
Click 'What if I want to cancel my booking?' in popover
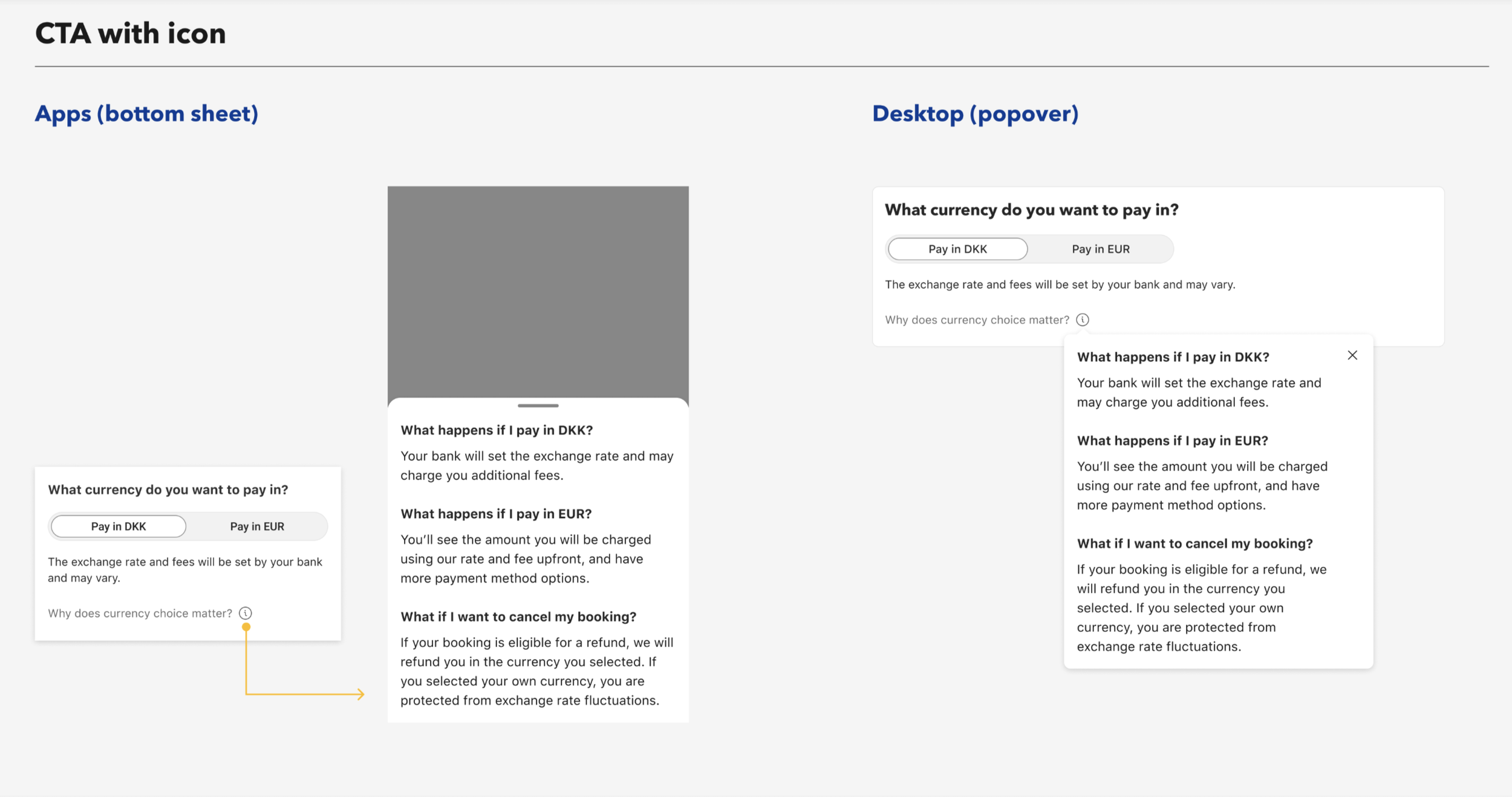tap(1194, 543)
